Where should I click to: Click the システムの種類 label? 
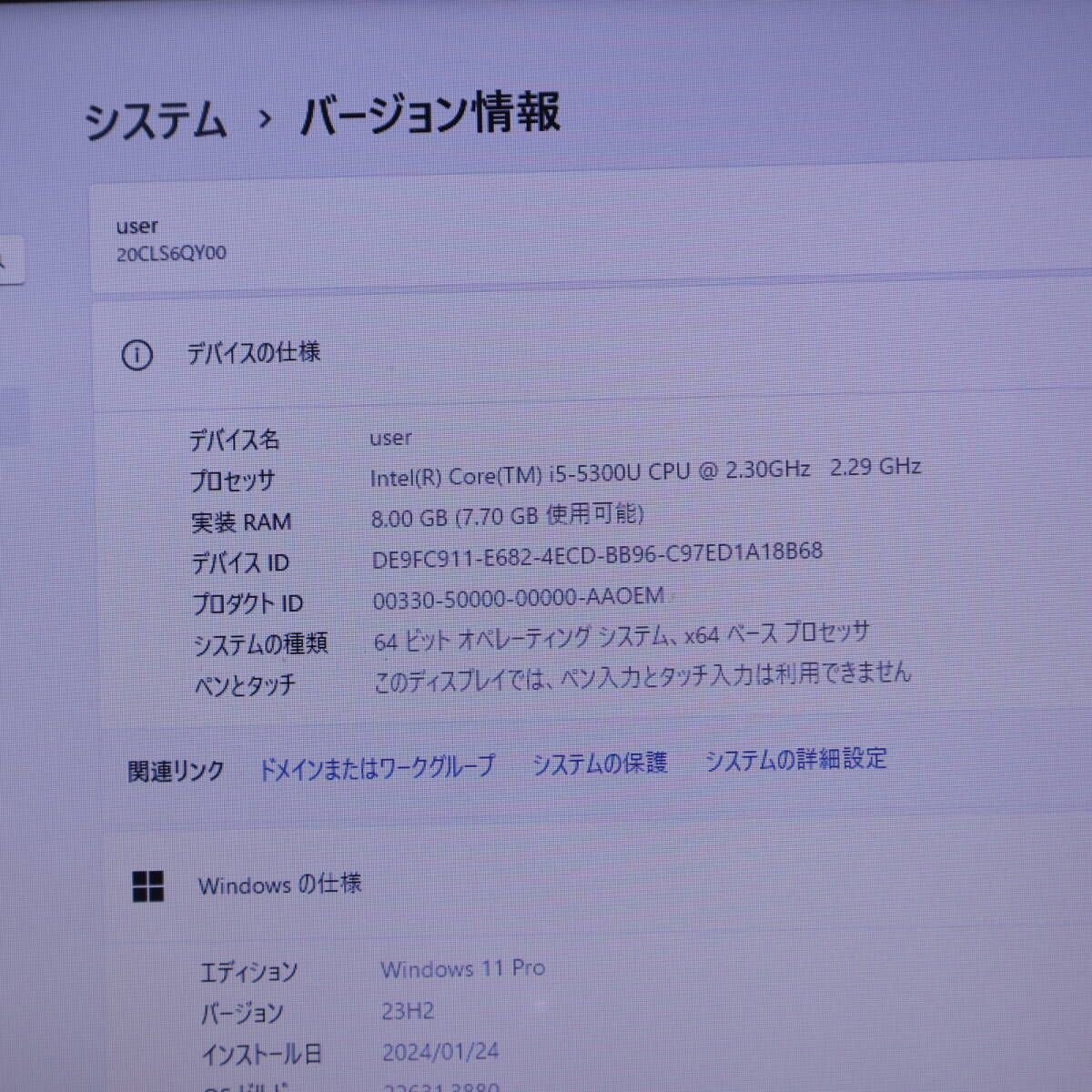tap(260, 644)
